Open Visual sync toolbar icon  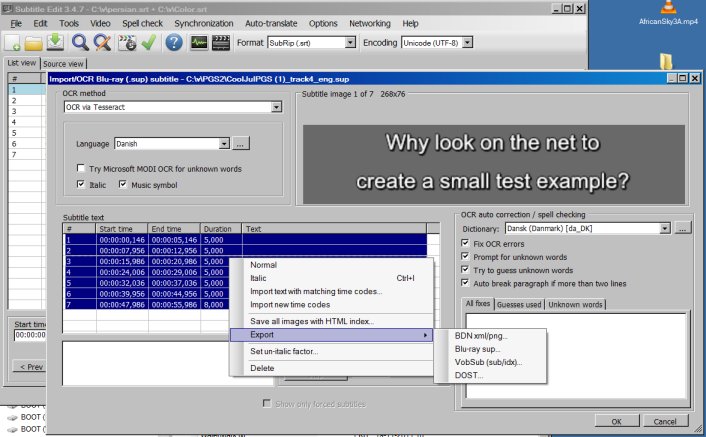(x=127, y=43)
